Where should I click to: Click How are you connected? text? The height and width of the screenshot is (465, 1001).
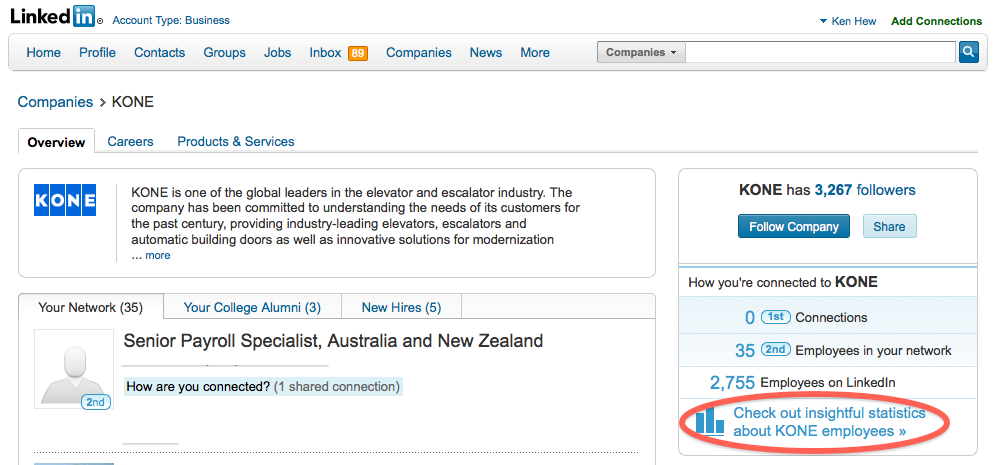click(x=198, y=386)
